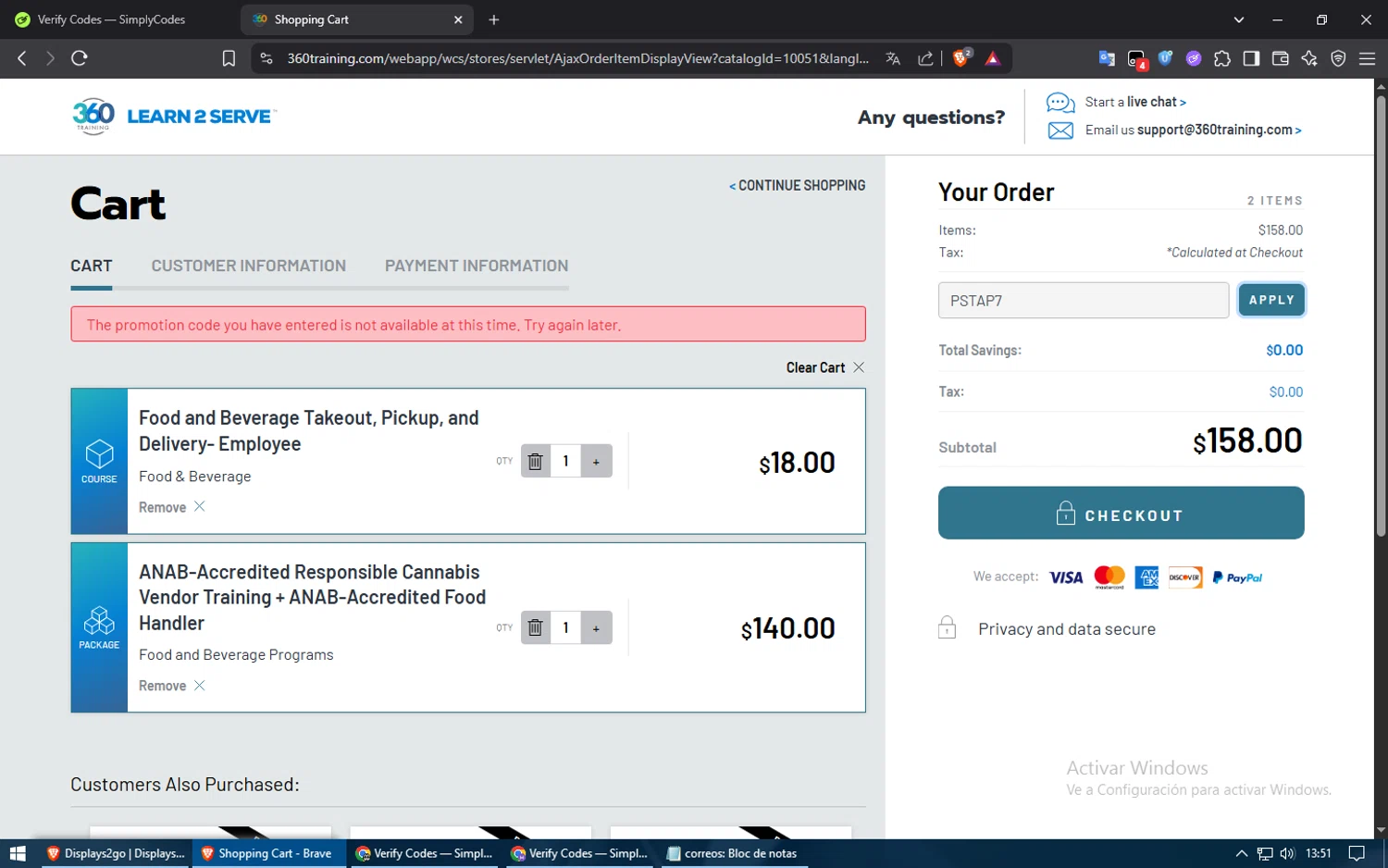Open Brave Shields lion icon
This screenshot has height=868, width=1388.
pyautogui.click(x=961, y=57)
